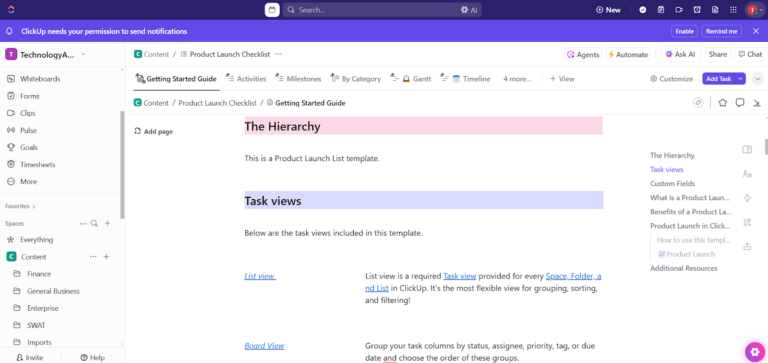Create new space with plus icon
This screenshot has width=768, height=363.
(108, 223)
